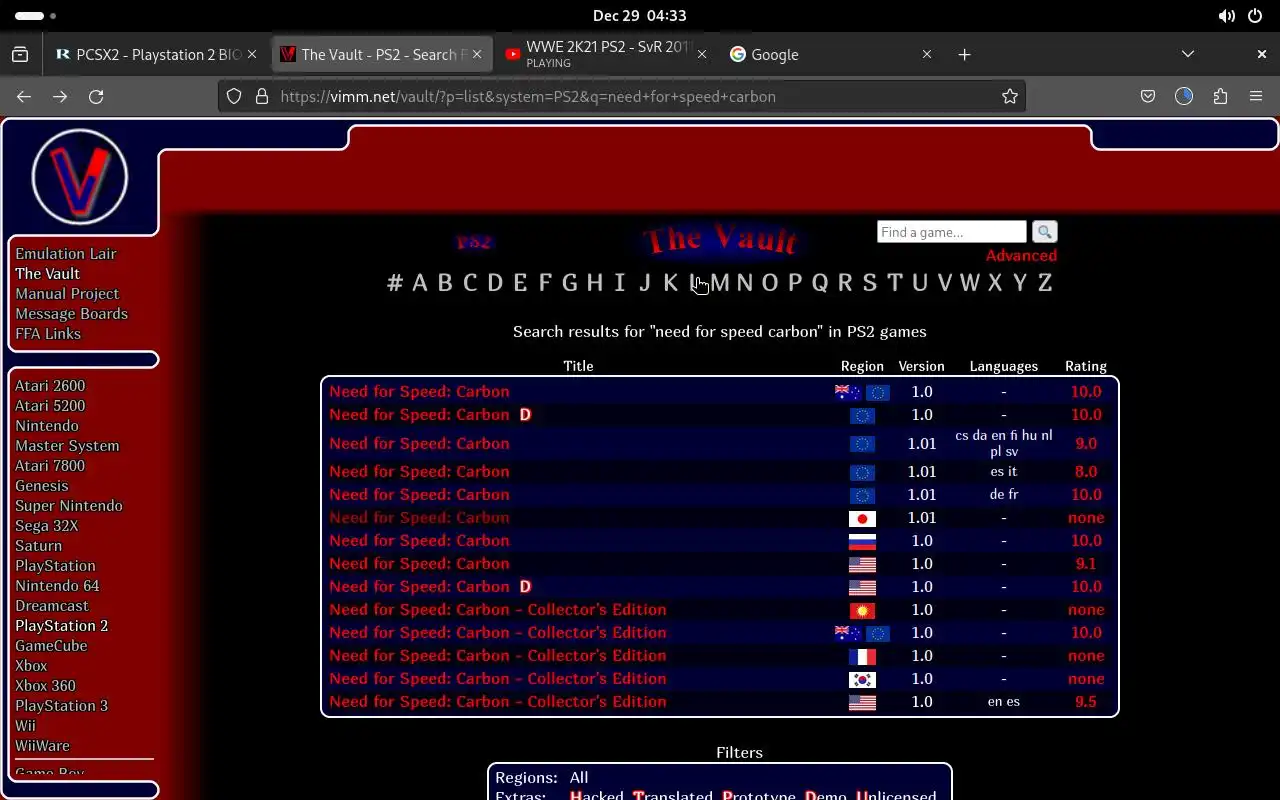The height and width of the screenshot is (800, 1280).
Task: Close the WWE 2K21 YouTube tab
Action: [x=702, y=54]
